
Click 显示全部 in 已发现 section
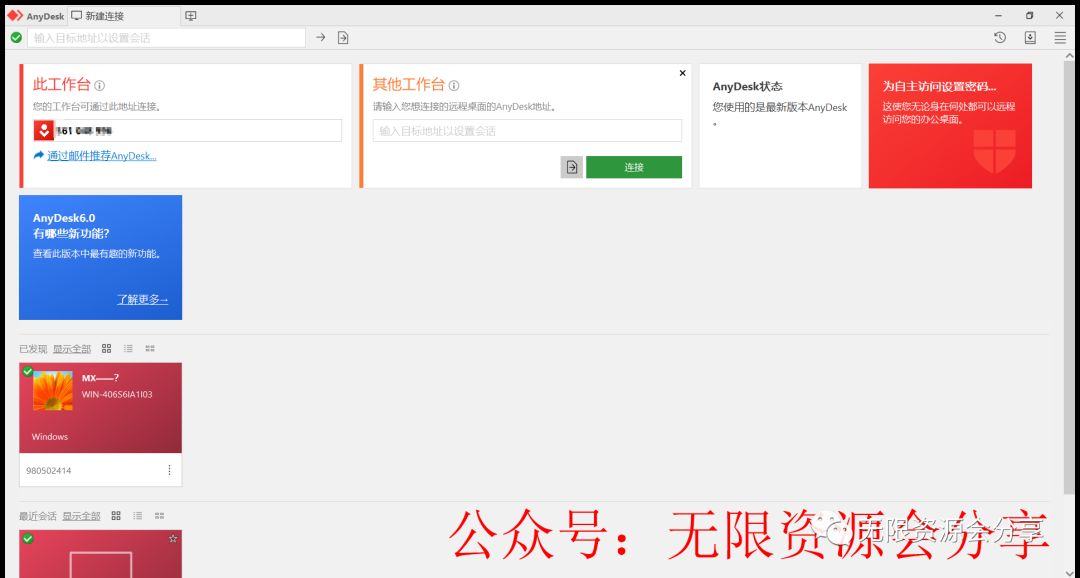point(72,349)
